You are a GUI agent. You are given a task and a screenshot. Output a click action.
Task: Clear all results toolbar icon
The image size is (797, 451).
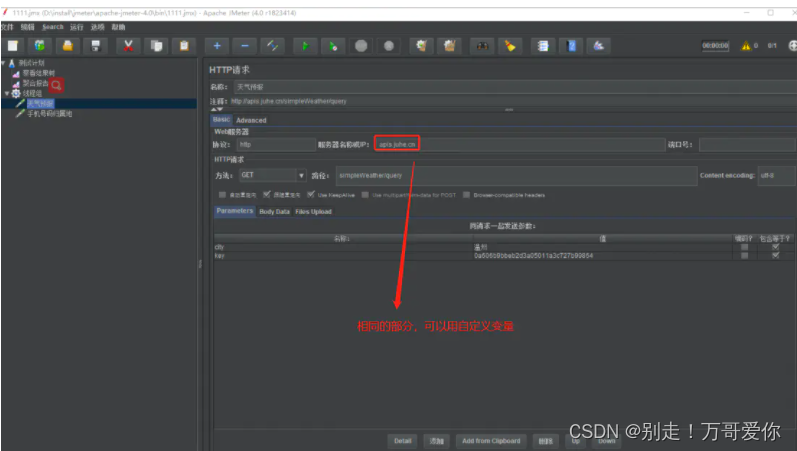click(x=449, y=46)
